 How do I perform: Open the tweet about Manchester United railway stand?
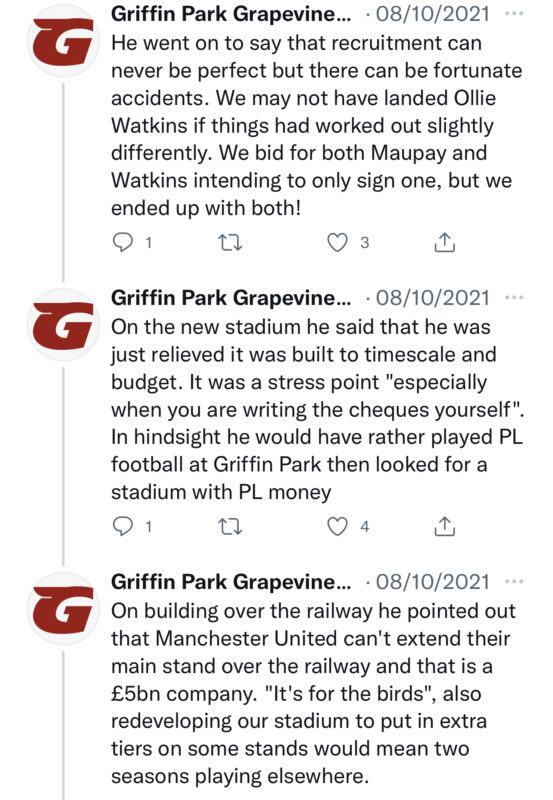pos(314,693)
